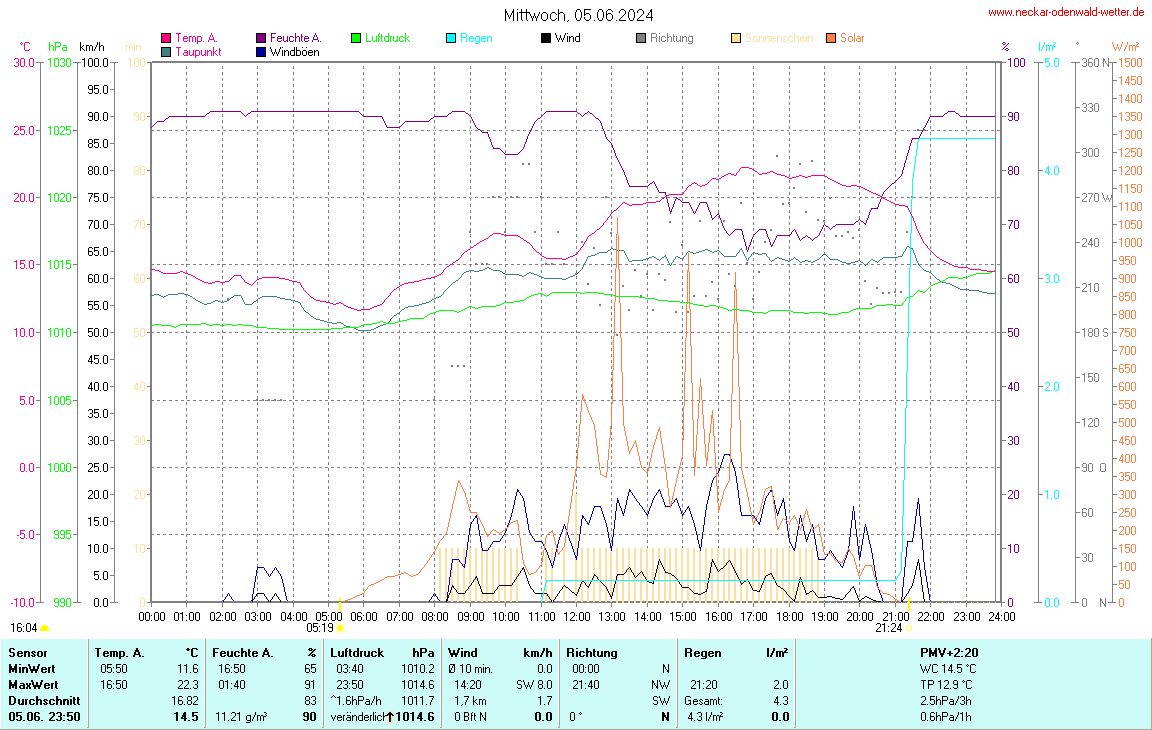Image resolution: width=1152 pixels, height=730 pixels.
Task: Select the green Luftdruck legend swatch
Action: 356,38
